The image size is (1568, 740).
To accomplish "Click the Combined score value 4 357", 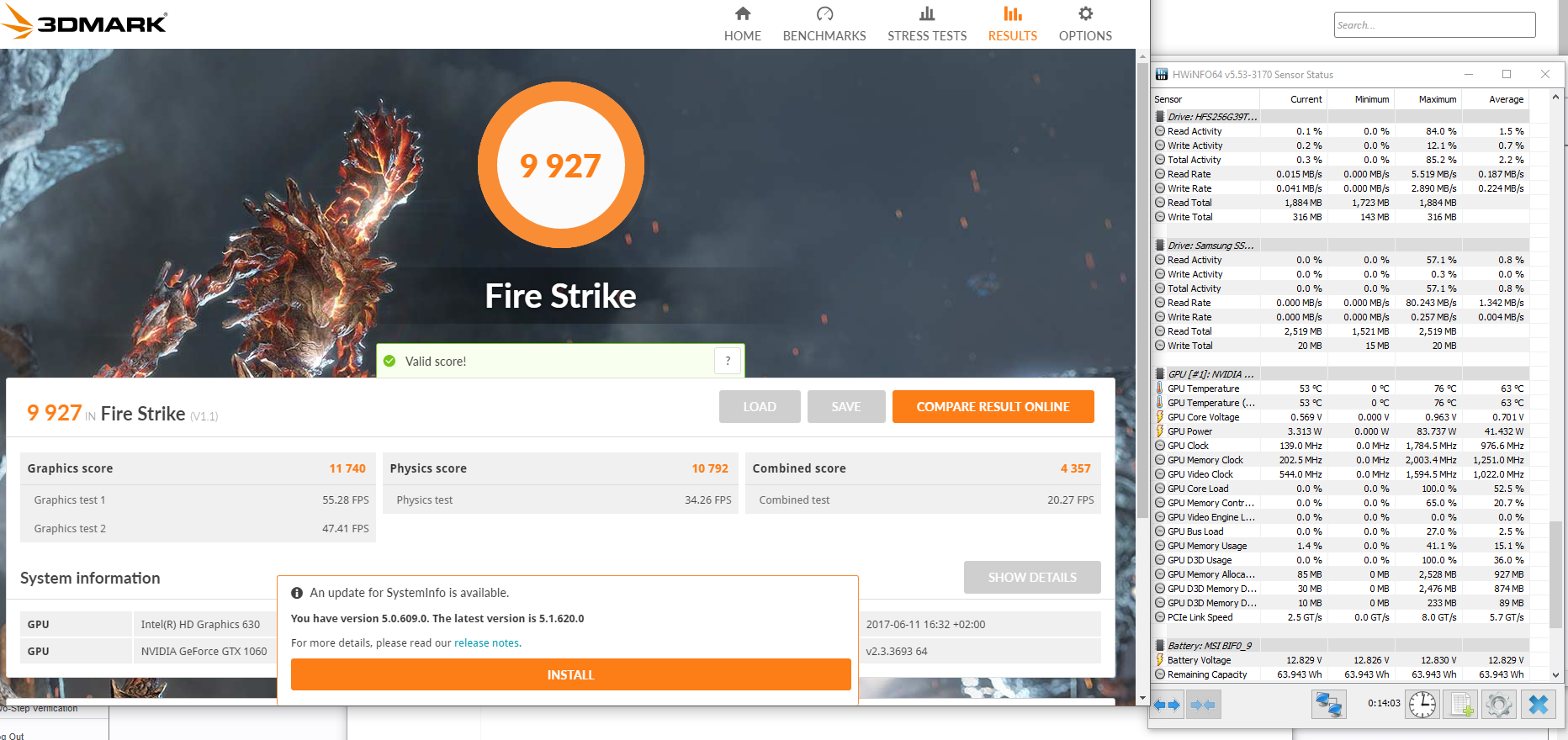I will 1075,468.
